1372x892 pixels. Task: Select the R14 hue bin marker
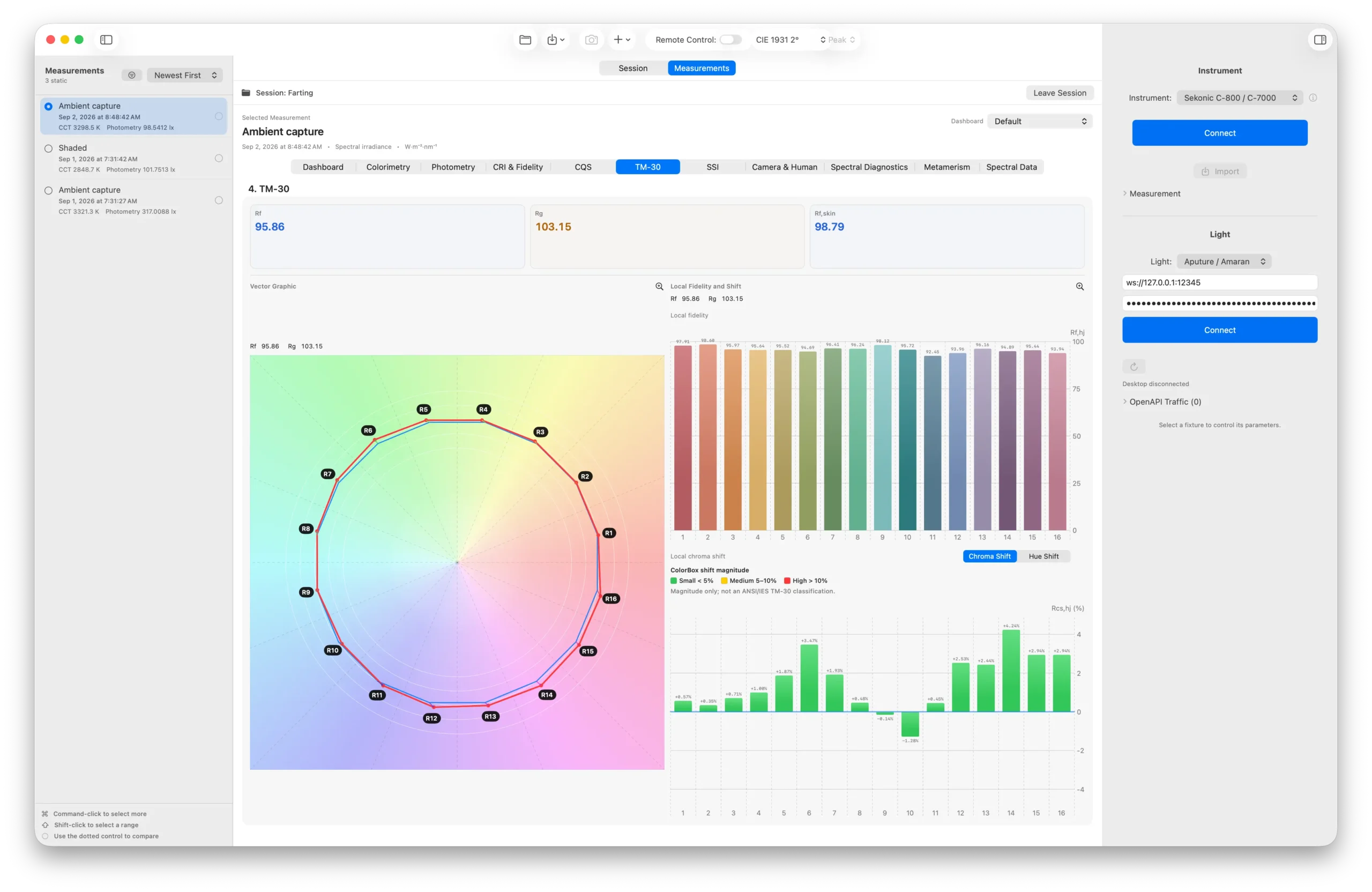click(x=547, y=695)
